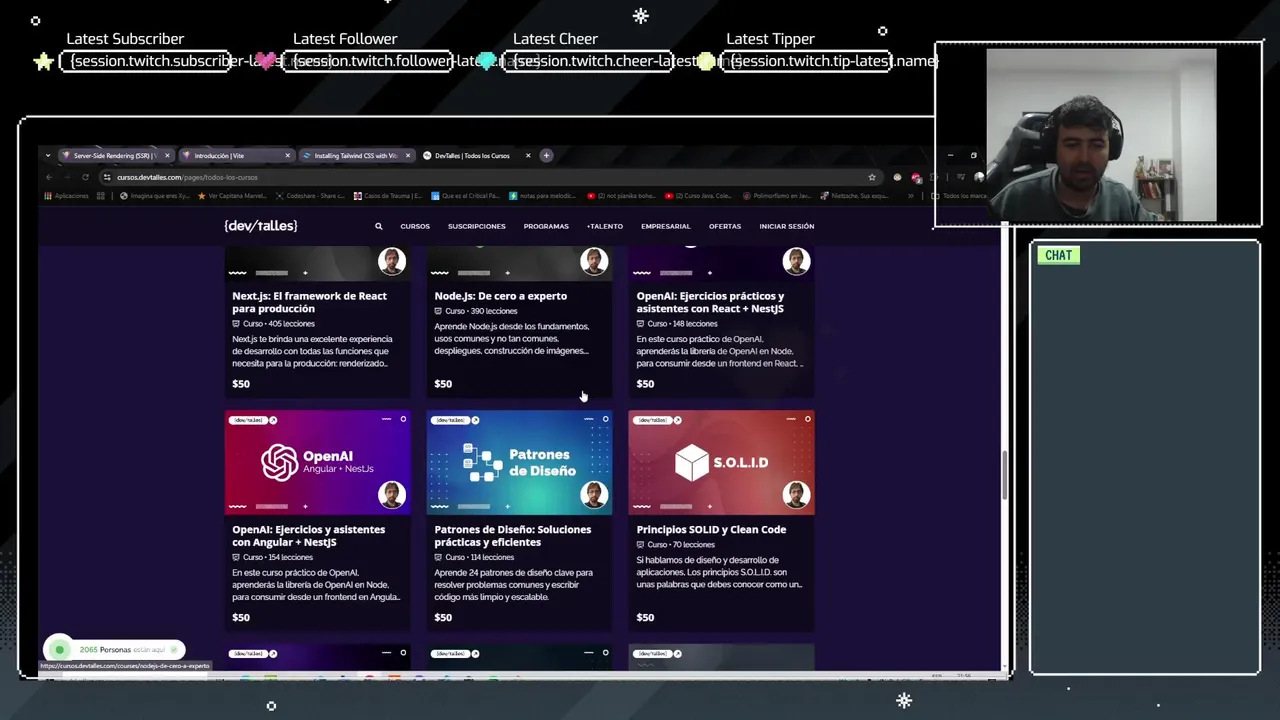Screen dimensions: 1280x720
Task: Reload the page with the refresh icon
Action: pos(85,177)
